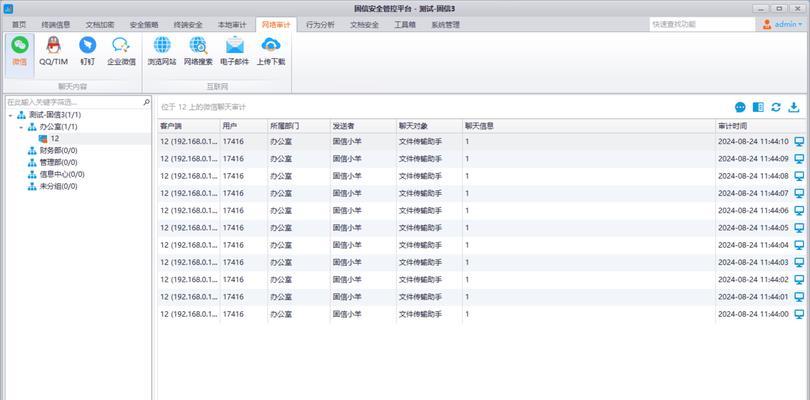Select the 企业微信 audit icon
The image size is (810, 400).
tap(121, 45)
